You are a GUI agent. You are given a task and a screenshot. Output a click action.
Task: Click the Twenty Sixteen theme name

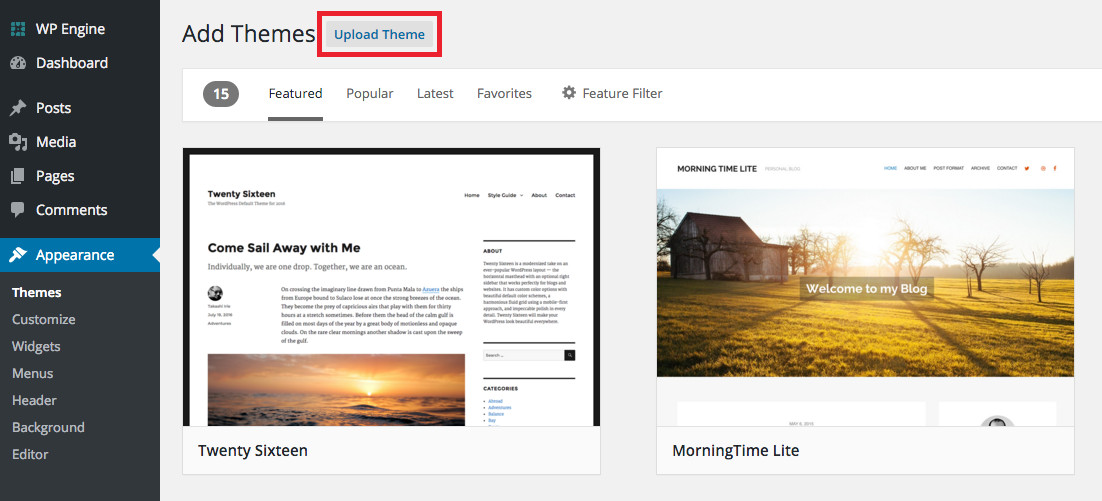252,450
